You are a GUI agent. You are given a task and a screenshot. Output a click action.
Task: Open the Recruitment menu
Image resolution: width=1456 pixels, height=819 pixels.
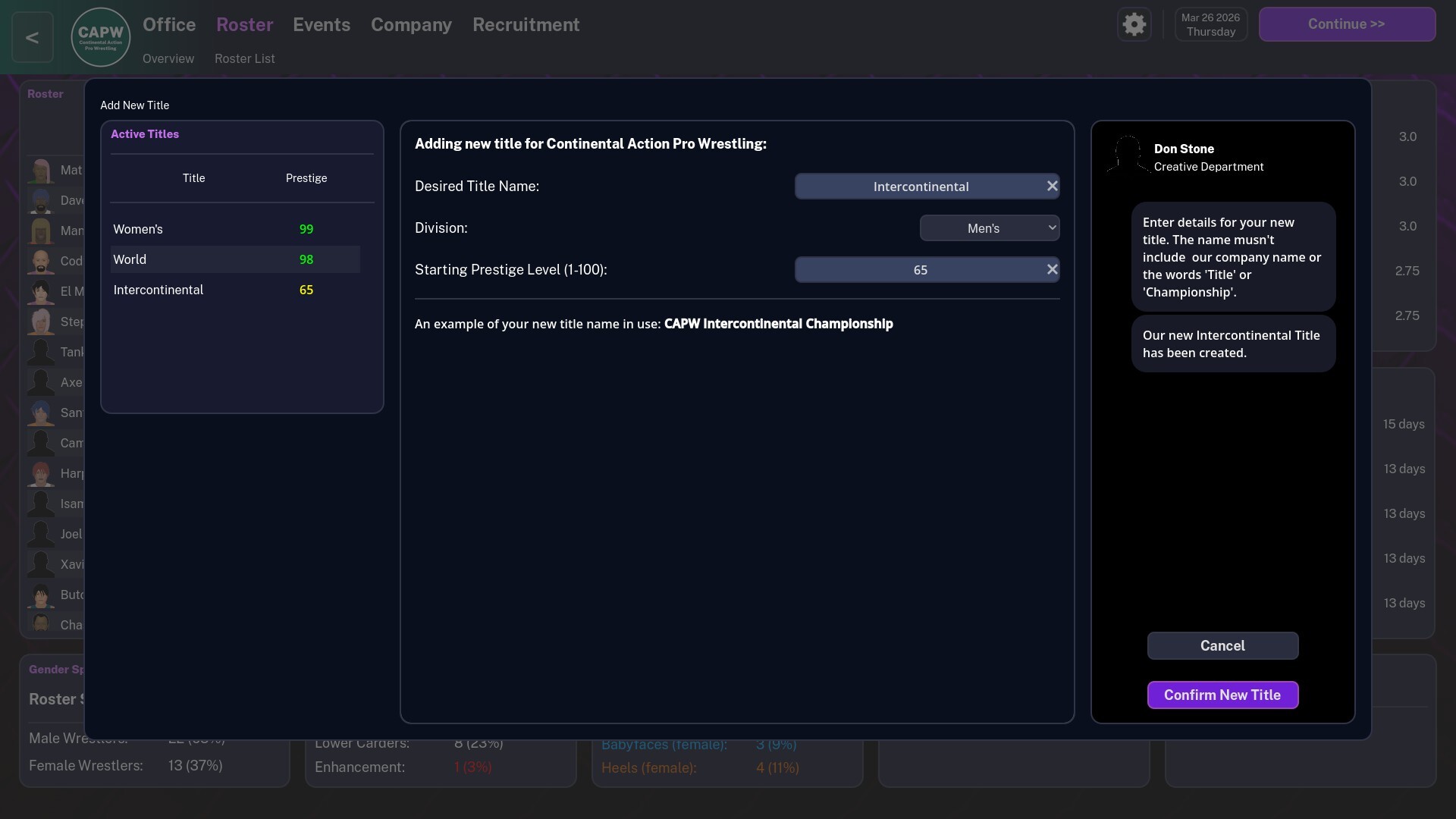pyautogui.click(x=526, y=24)
